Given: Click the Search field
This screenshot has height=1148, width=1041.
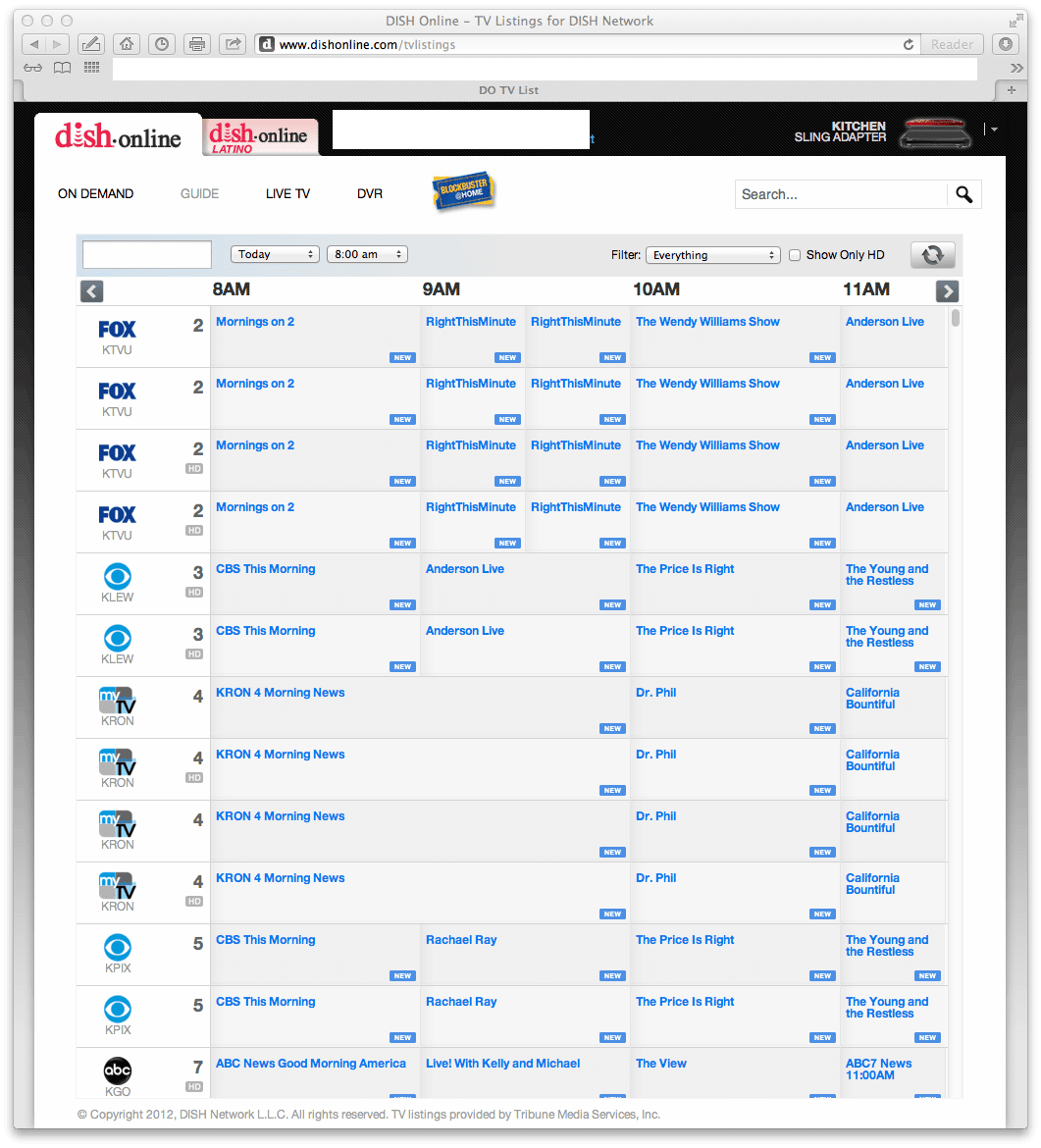Looking at the screenshot, I should point(841,194).
